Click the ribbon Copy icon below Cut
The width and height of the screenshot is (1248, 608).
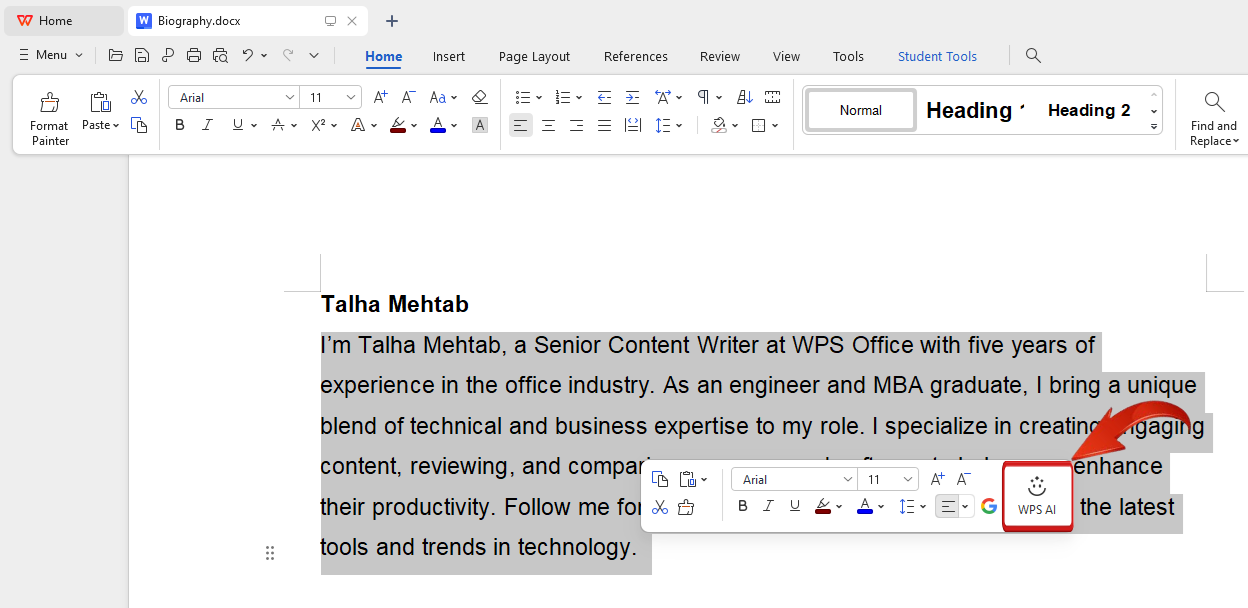(139, 125)
